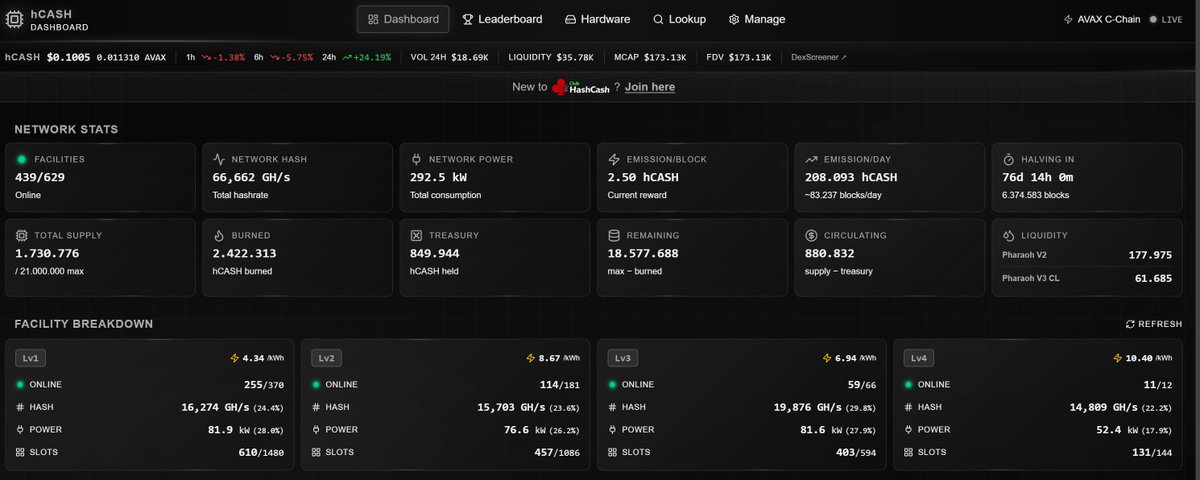The height and width of the screenshot is (480, 1200).
Task: Click the 439/629 facilities value
Action: point(39,176)
